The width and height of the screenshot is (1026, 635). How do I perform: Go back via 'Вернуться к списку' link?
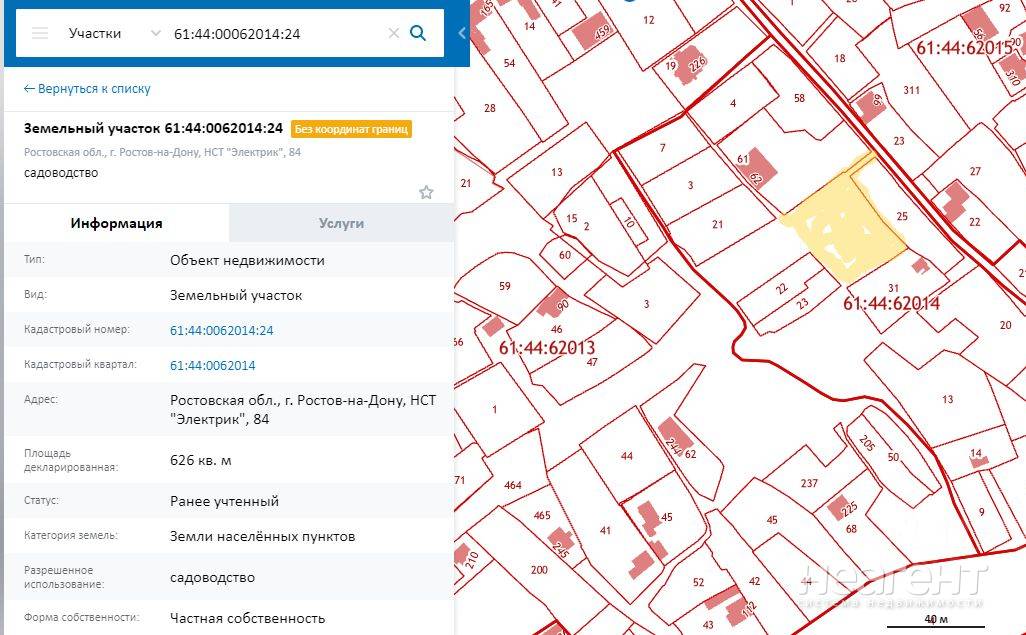pos(87,89)
